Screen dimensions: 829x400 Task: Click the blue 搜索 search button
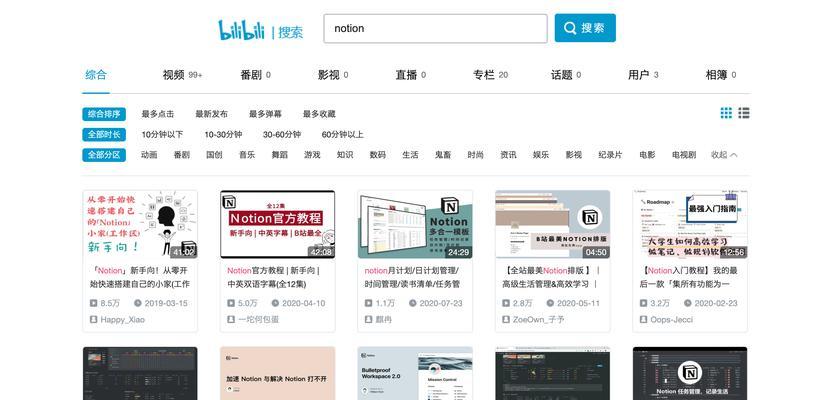(x=585, y=28)
